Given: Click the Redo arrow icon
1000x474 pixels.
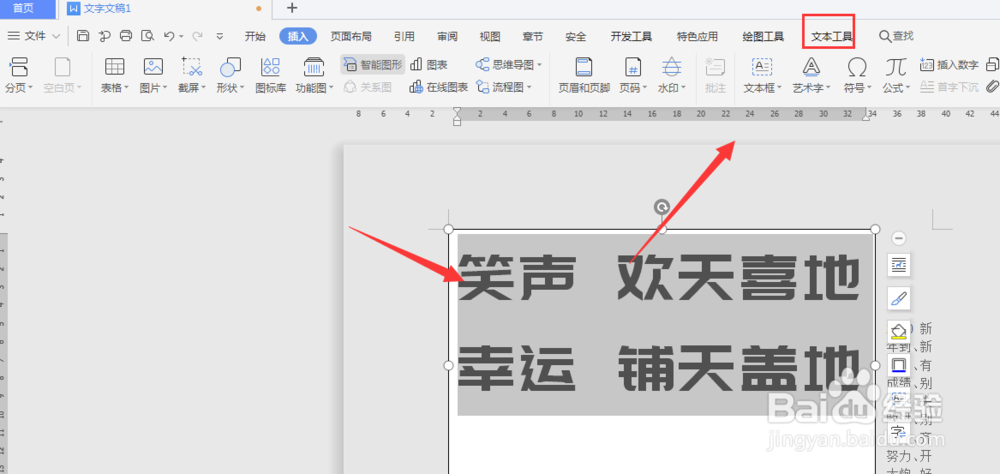Looking at the screenshot, I should click(197, 36).
